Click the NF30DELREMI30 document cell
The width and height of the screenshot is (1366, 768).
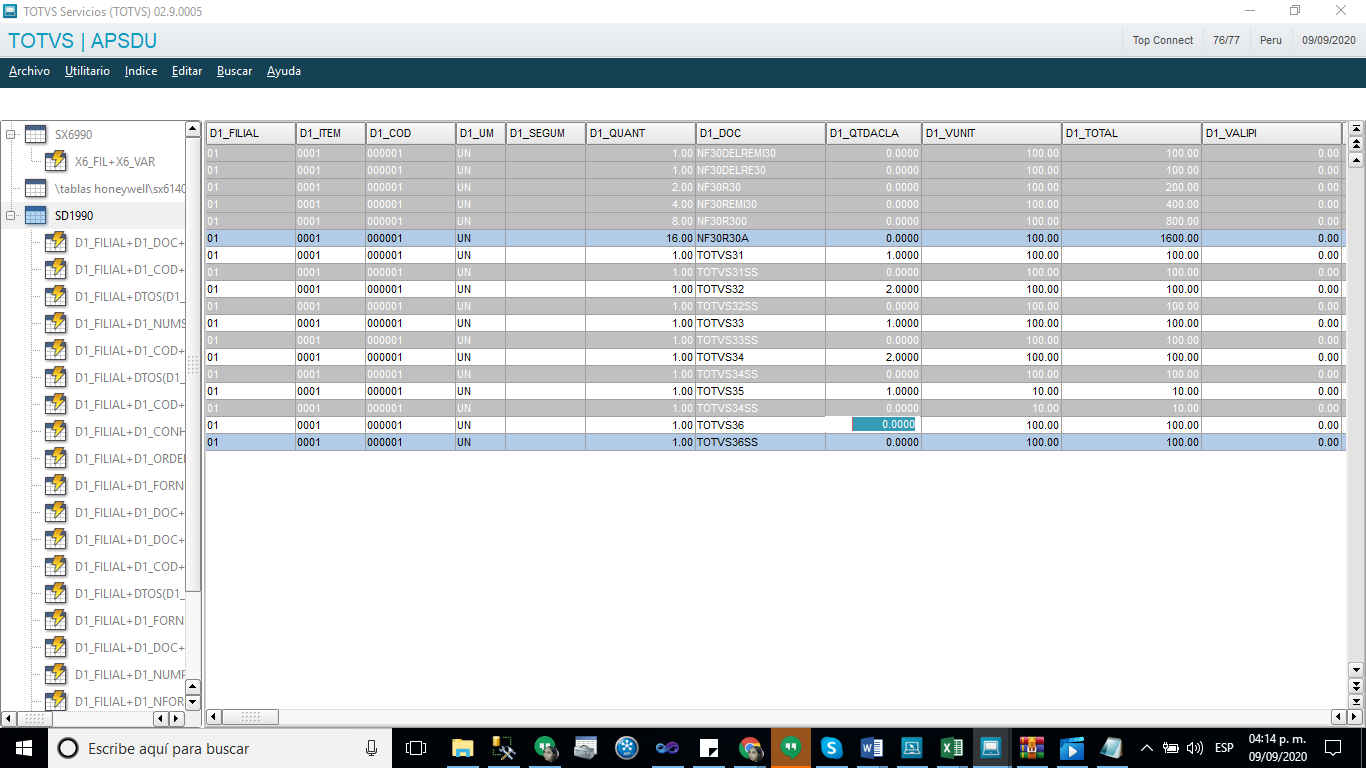coord(761,153)
